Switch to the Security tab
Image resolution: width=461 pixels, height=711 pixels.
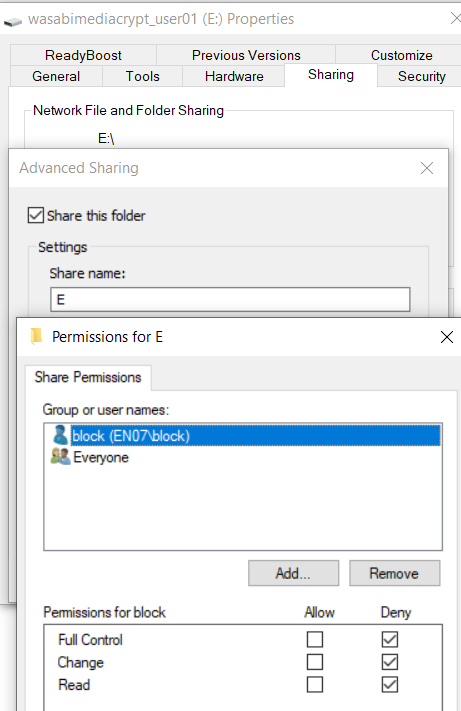(422, 76)
